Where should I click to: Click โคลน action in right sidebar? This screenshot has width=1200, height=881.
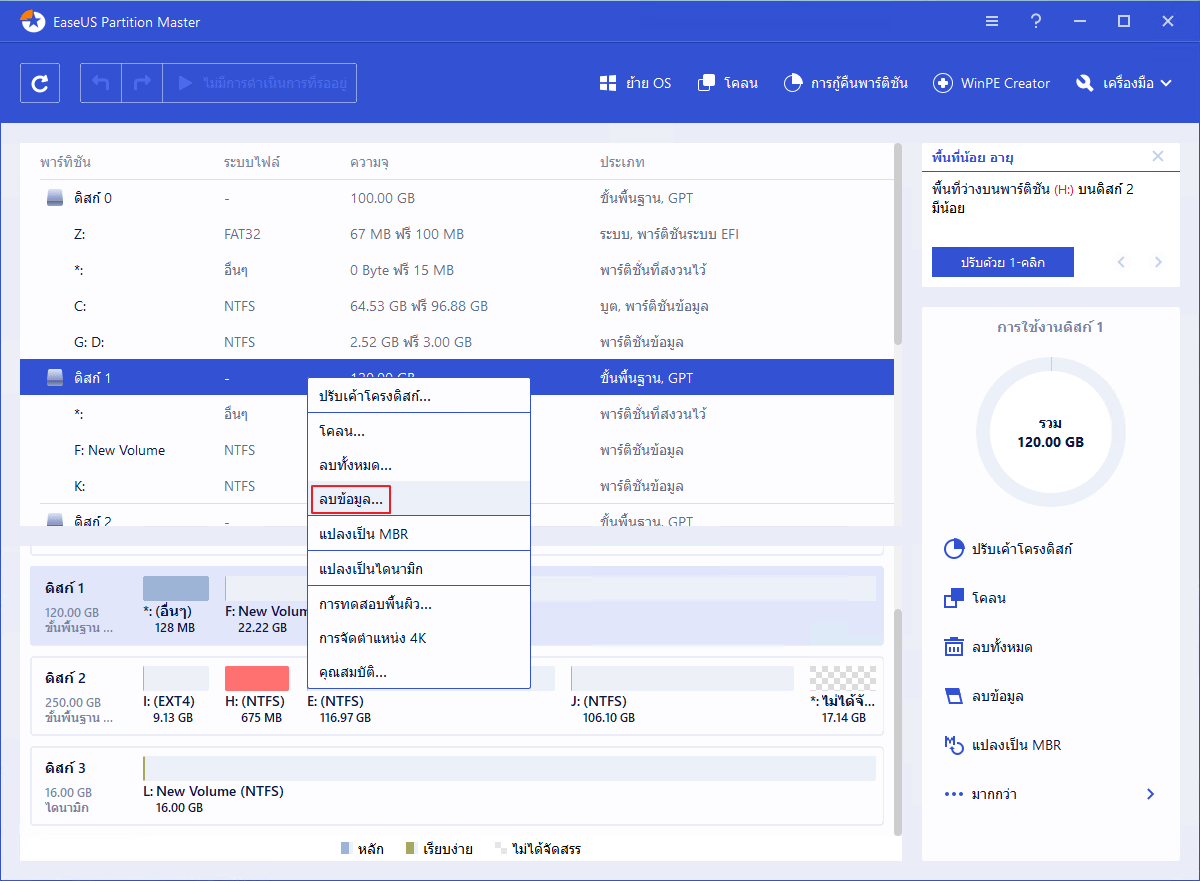[x=975, y=598]
